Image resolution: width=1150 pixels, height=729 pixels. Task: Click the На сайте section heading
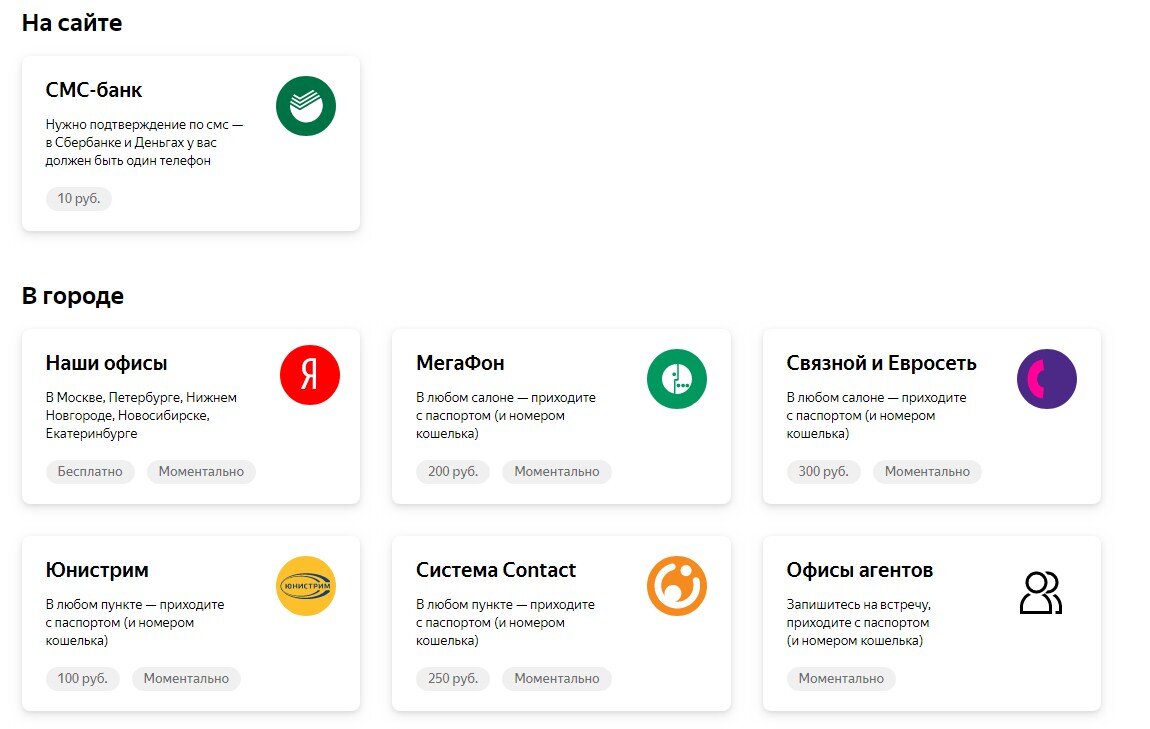[x=72, y=23]
